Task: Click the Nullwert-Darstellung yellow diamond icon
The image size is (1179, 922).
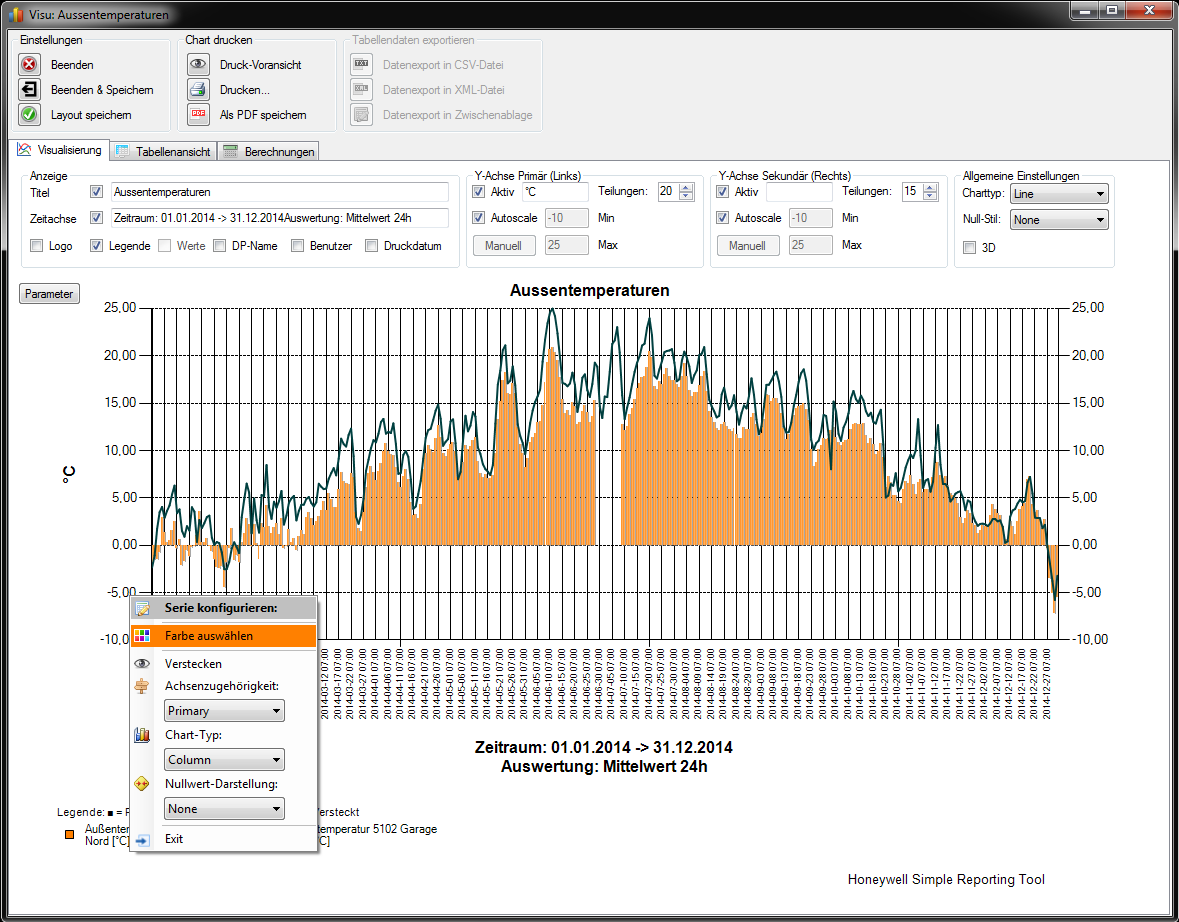Action: pyautogui.click(x=142, y=784)
